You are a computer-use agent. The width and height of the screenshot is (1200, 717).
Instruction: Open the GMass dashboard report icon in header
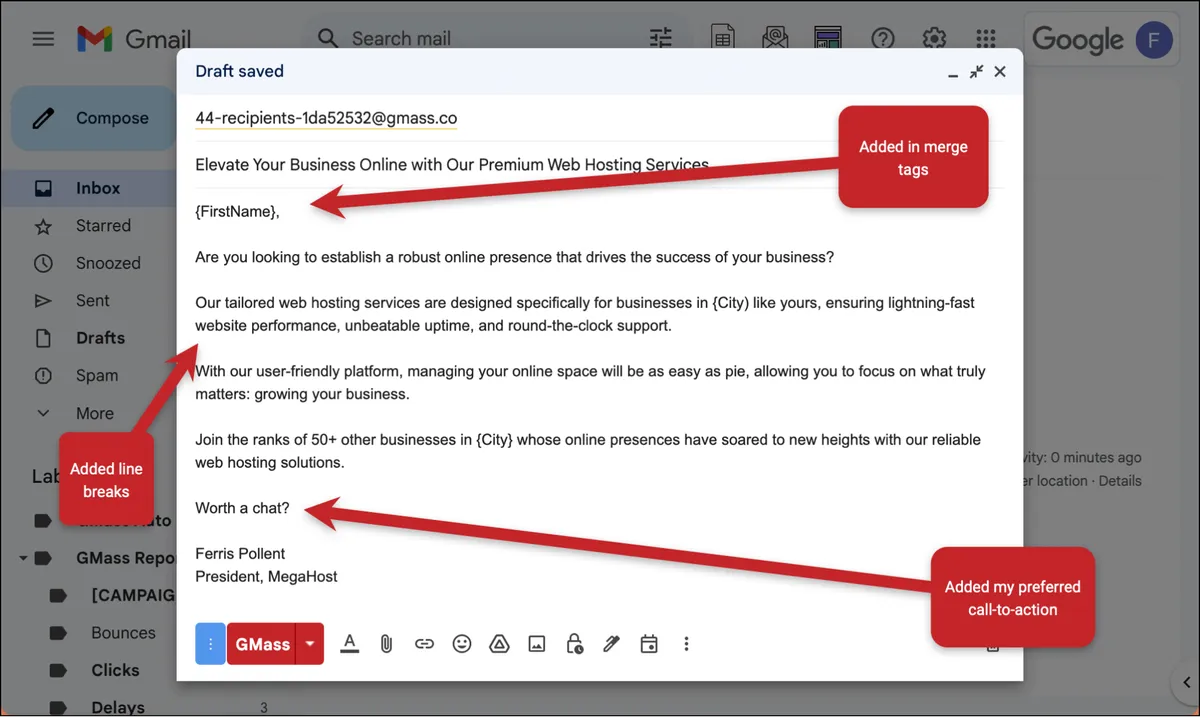827,39
